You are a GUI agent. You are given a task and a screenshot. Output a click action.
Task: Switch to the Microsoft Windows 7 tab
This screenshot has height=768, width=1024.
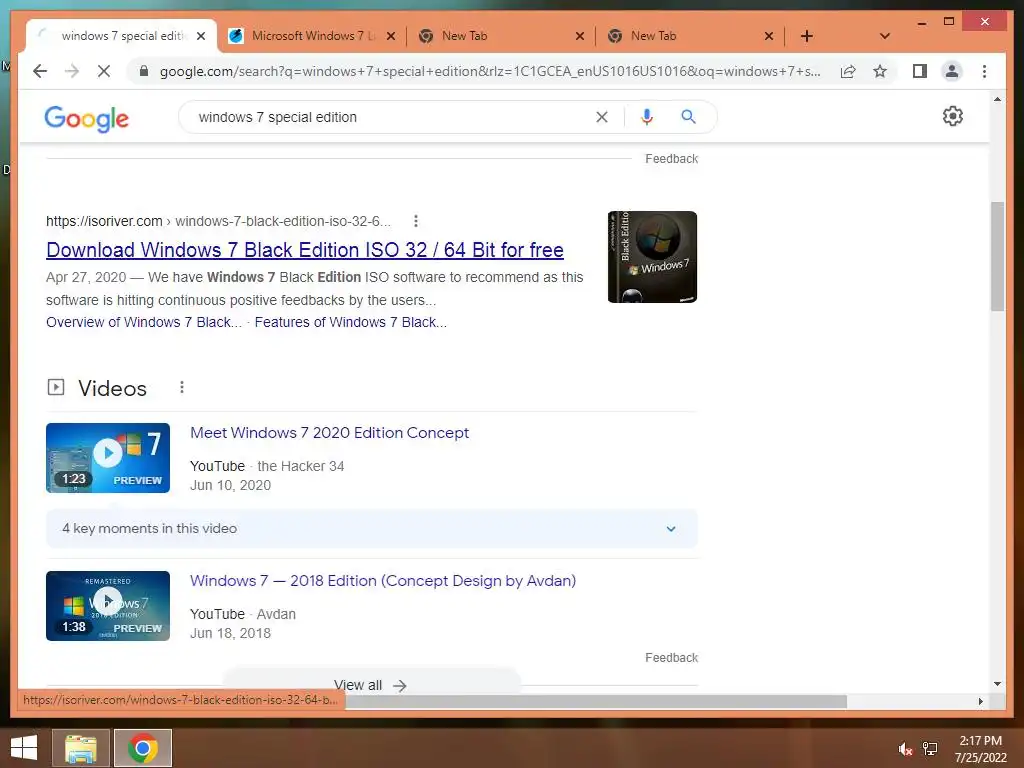tap(311, 36)
